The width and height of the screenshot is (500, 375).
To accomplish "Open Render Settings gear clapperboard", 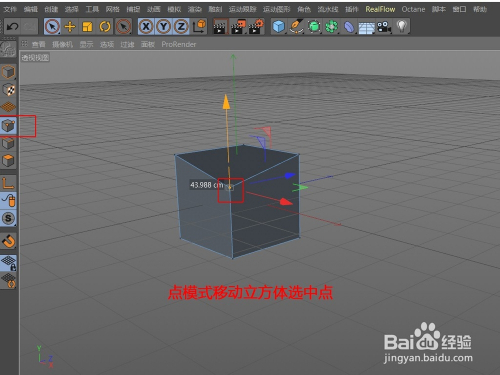I will 256,26.
